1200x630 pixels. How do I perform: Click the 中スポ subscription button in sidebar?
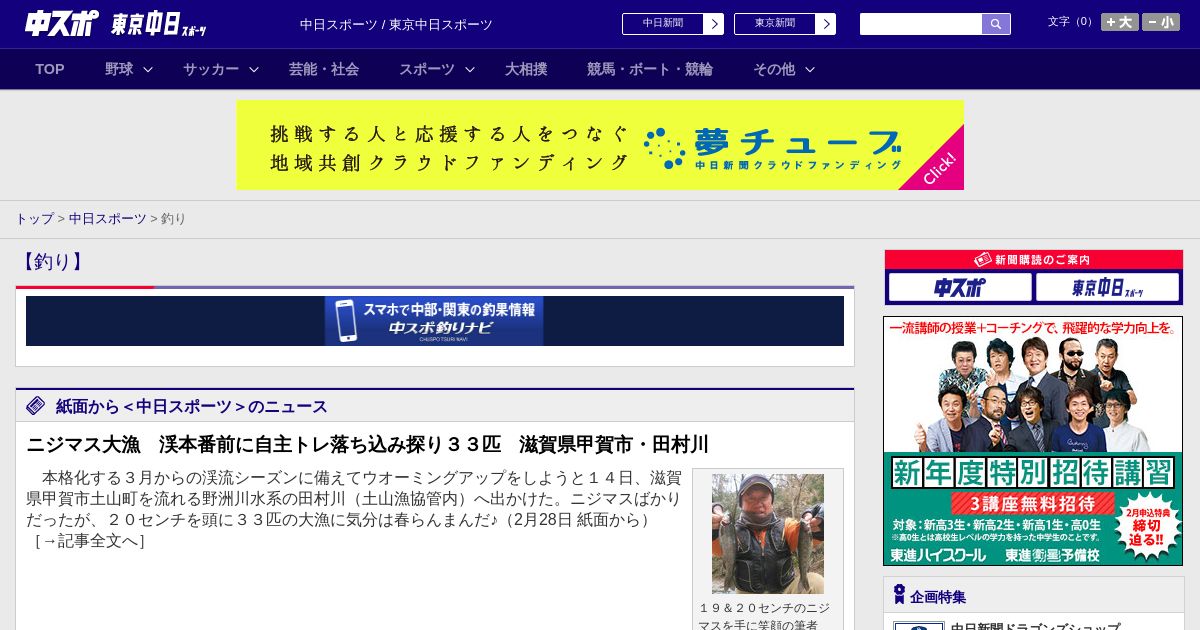pyautogui.click(x=960, y=288)
